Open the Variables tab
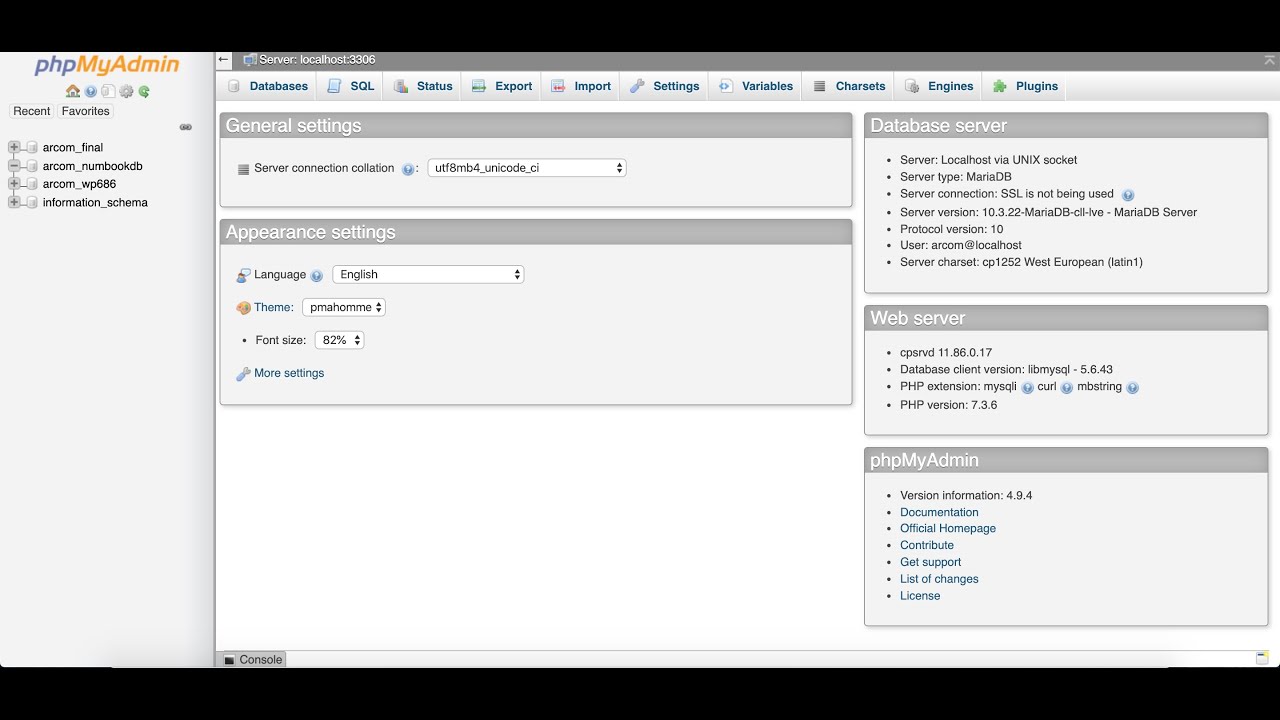This screenshot has width=1280, height=720. tap(756, 86)
